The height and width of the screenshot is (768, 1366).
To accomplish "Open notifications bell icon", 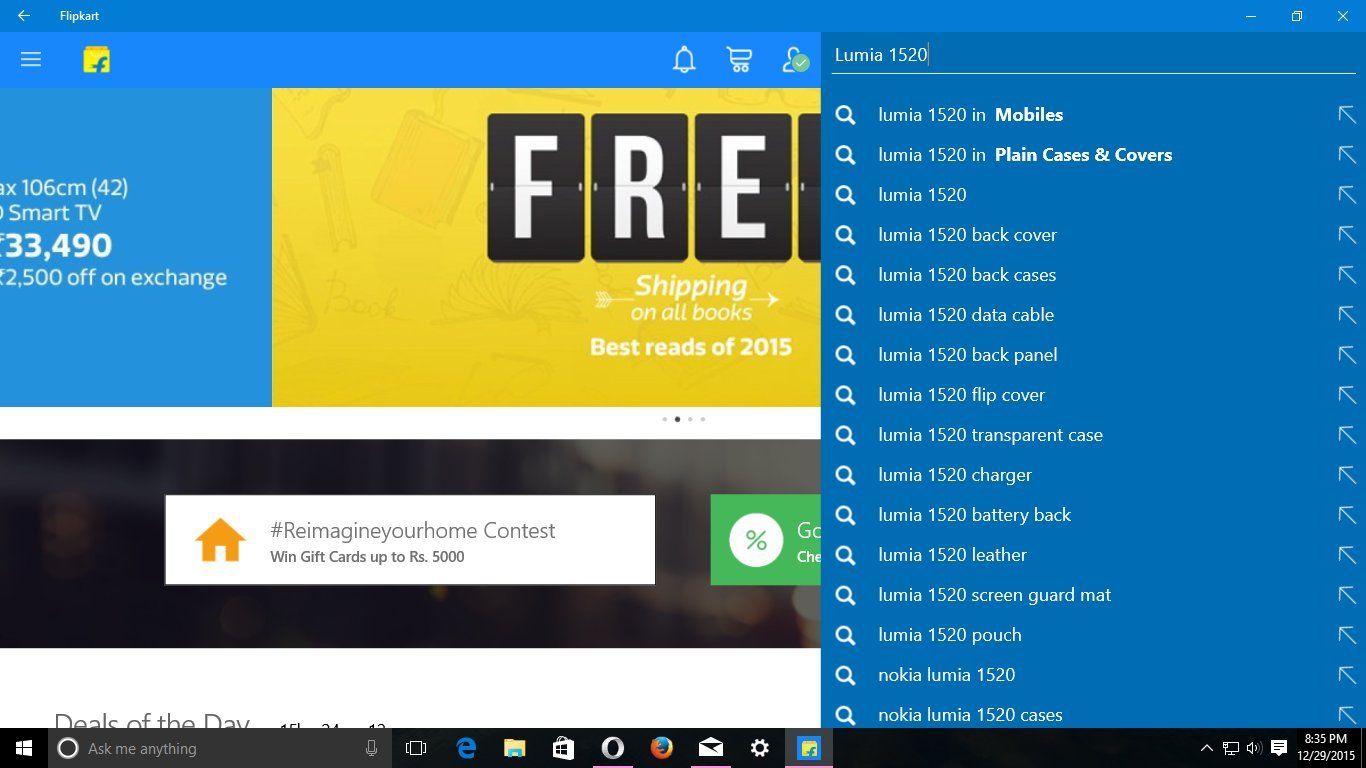I will (684, 60).
